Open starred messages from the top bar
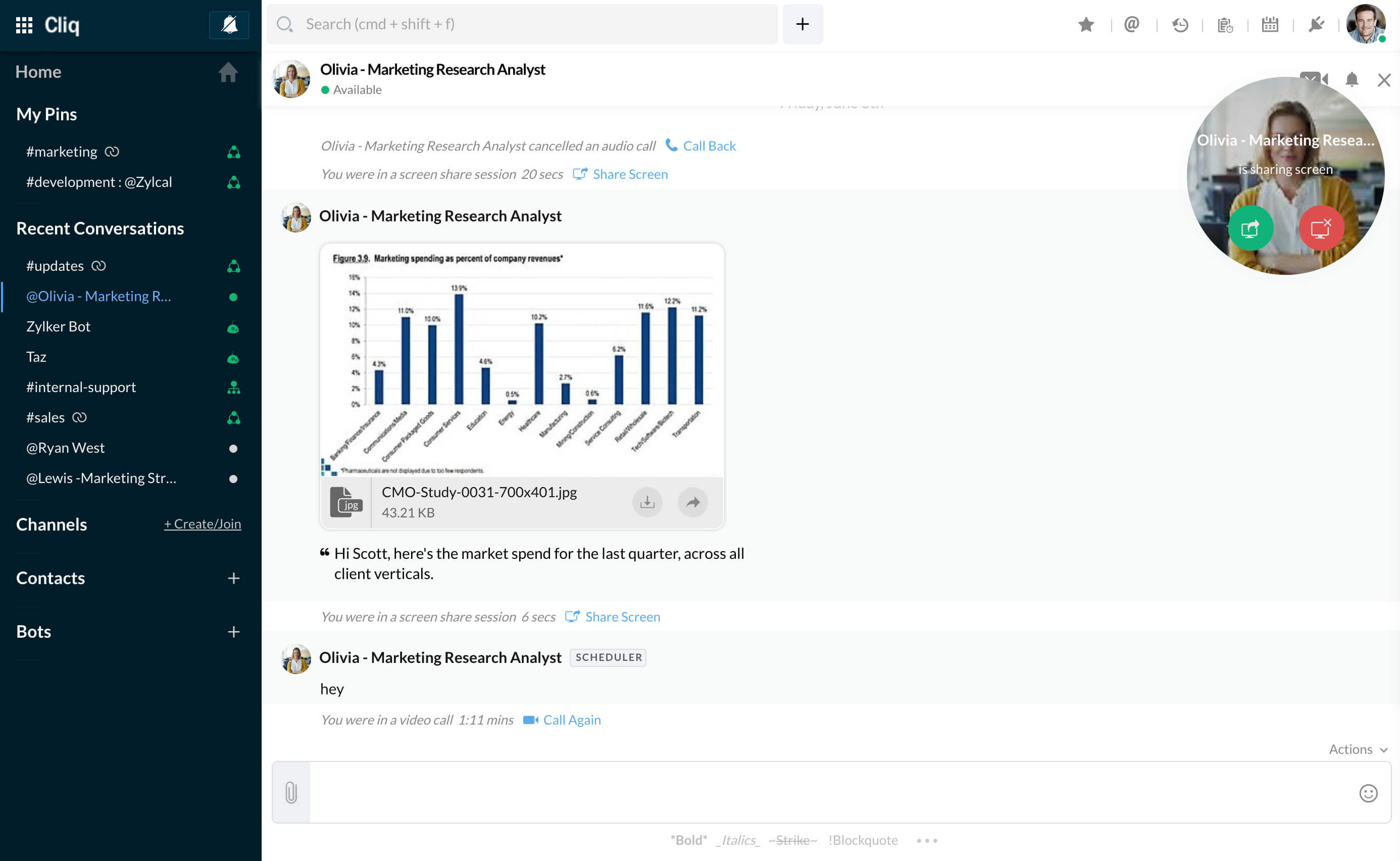 1086,24
